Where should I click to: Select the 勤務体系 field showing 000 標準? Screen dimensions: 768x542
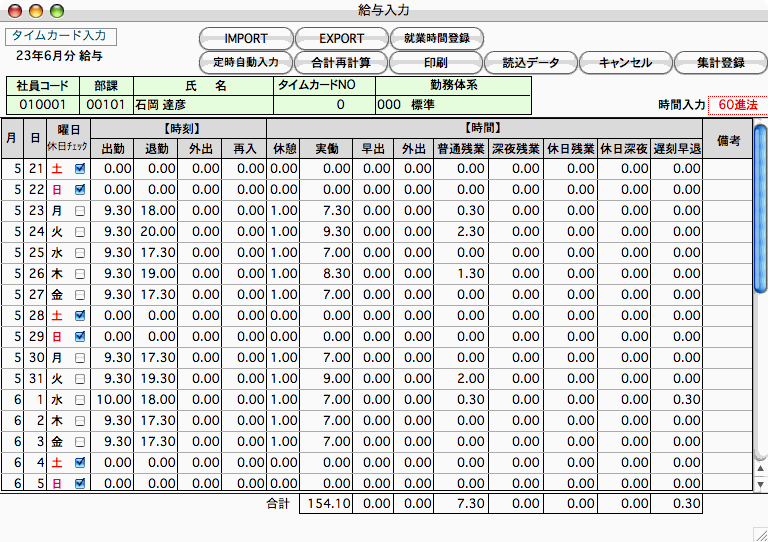pos(452,104)
